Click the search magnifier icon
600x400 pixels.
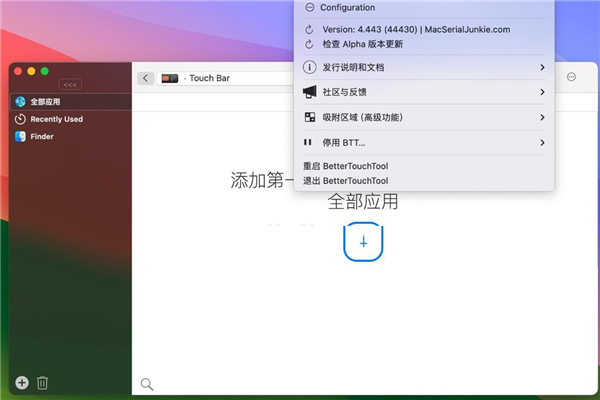[x=147, y=384]
